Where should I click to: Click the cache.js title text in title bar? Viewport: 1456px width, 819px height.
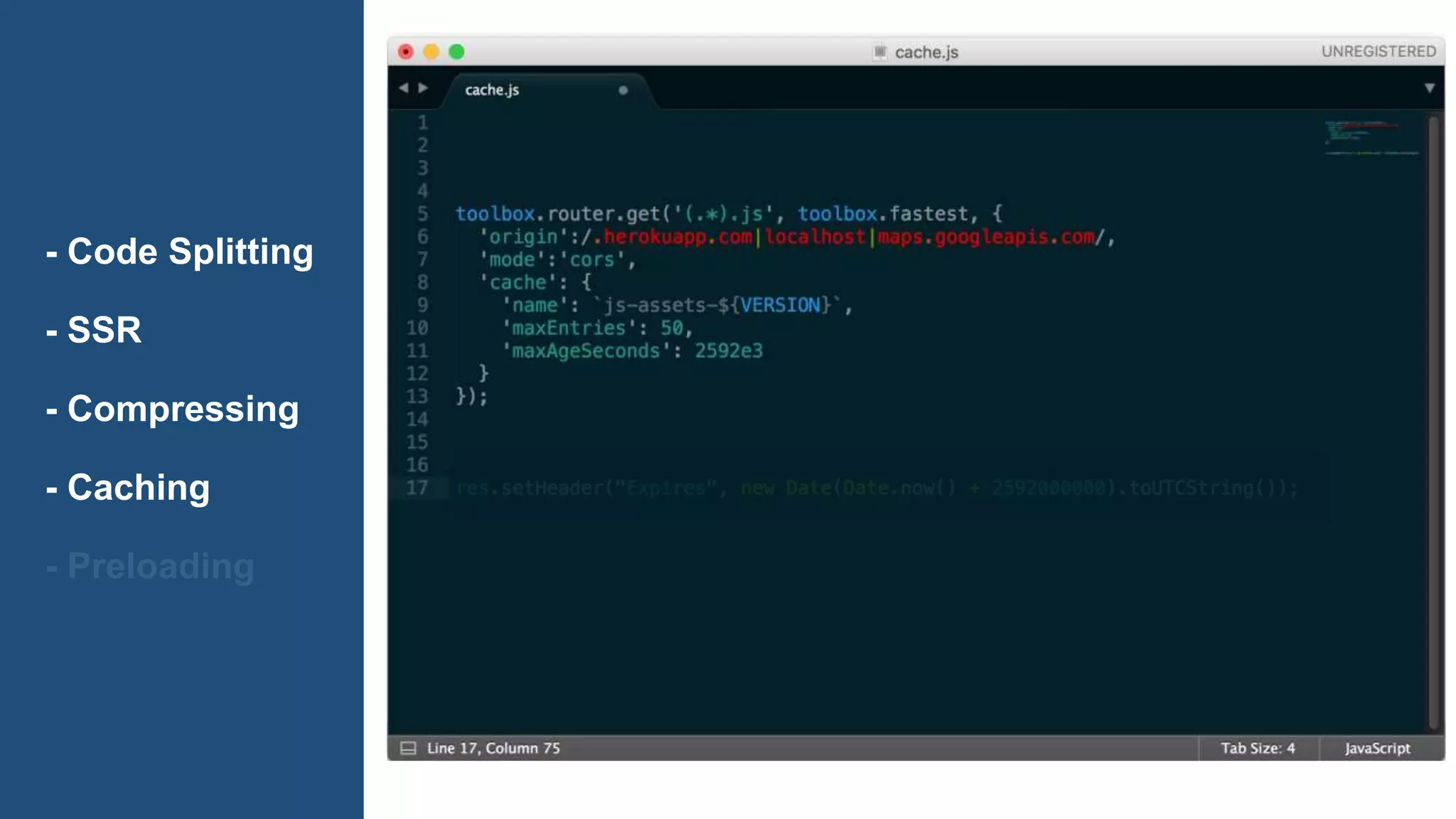click(926, 52)
